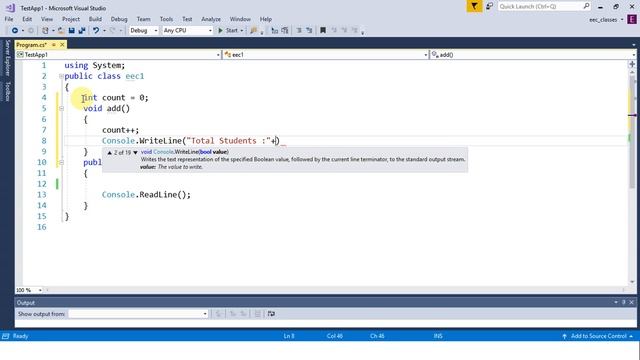Close the Program.cs tab
The image size is (640, 360).
62,44
